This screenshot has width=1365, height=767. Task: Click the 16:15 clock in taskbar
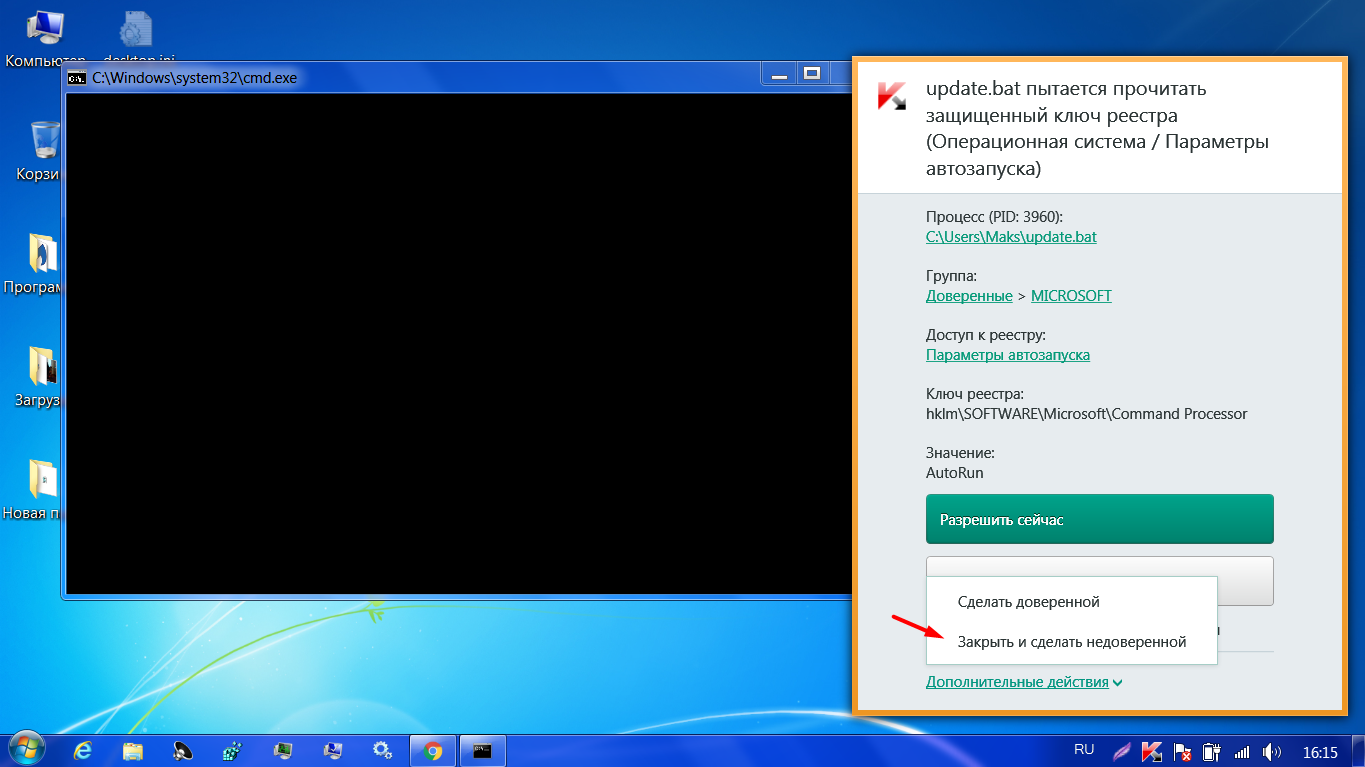pyautogui.click(x=1320, y=752)
